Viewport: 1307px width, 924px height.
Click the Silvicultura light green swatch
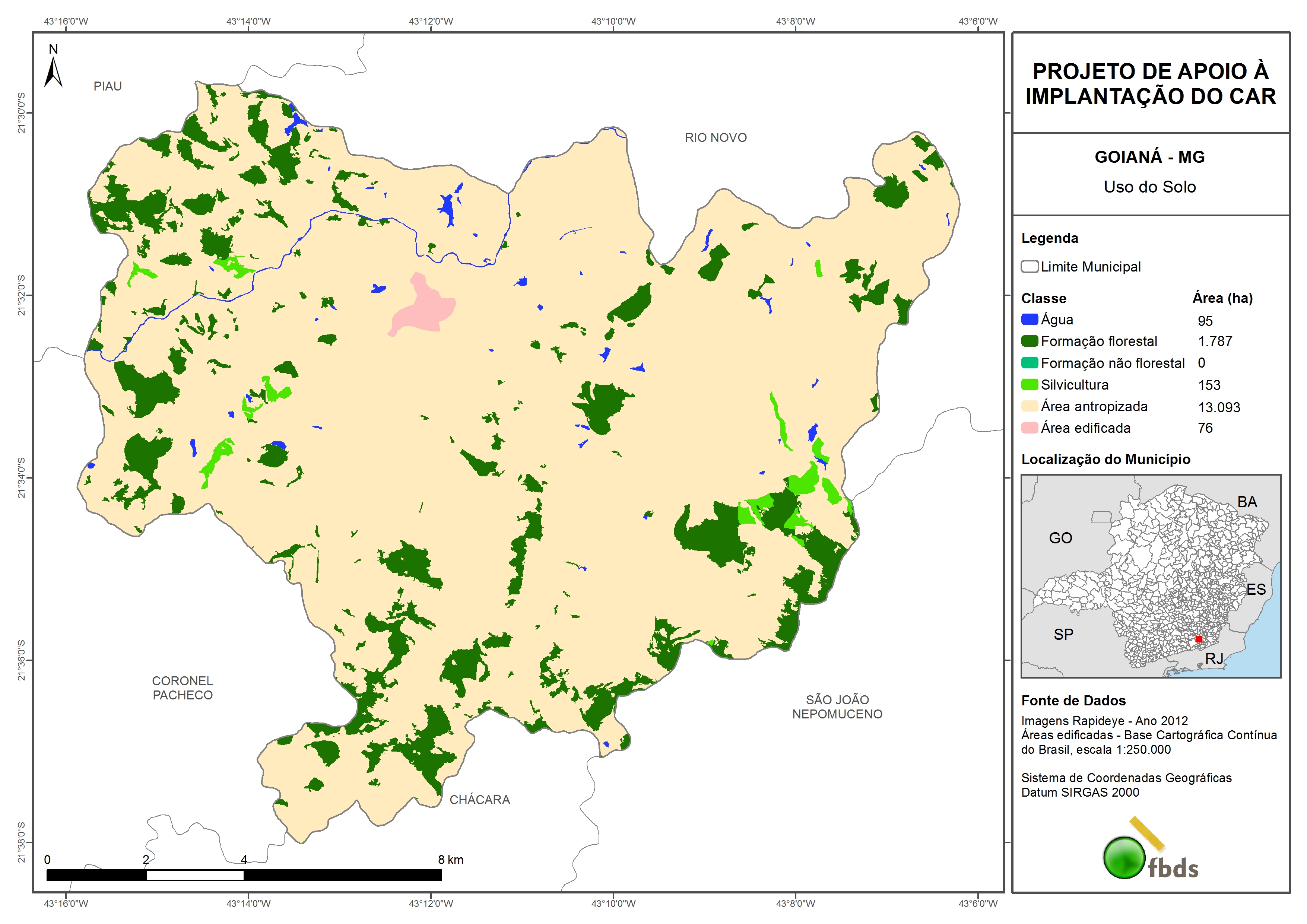pyautogui.click(x=1029, y=384)
